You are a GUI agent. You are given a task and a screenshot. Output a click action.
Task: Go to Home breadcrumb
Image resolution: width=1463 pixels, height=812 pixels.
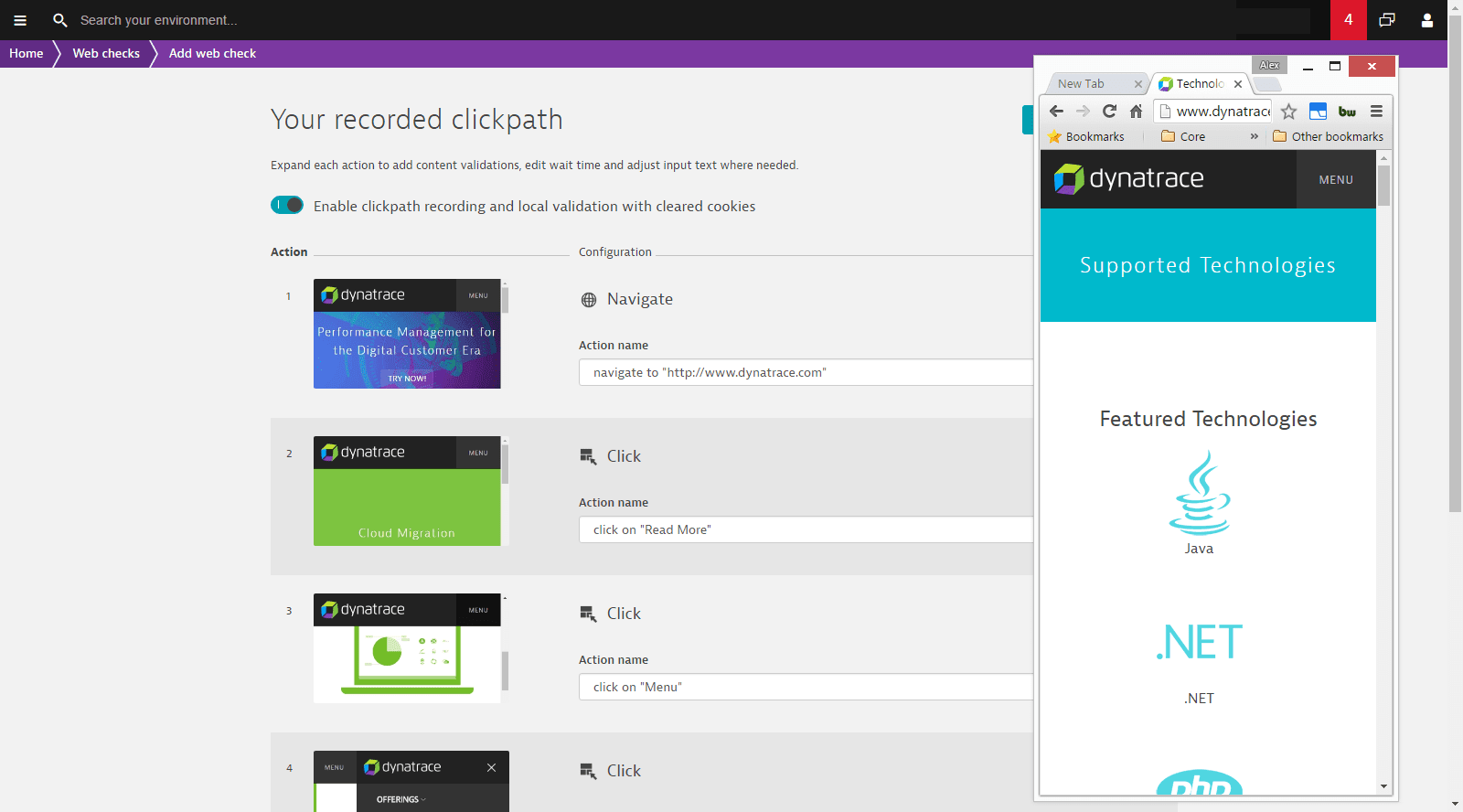click(x=27, y=53)
